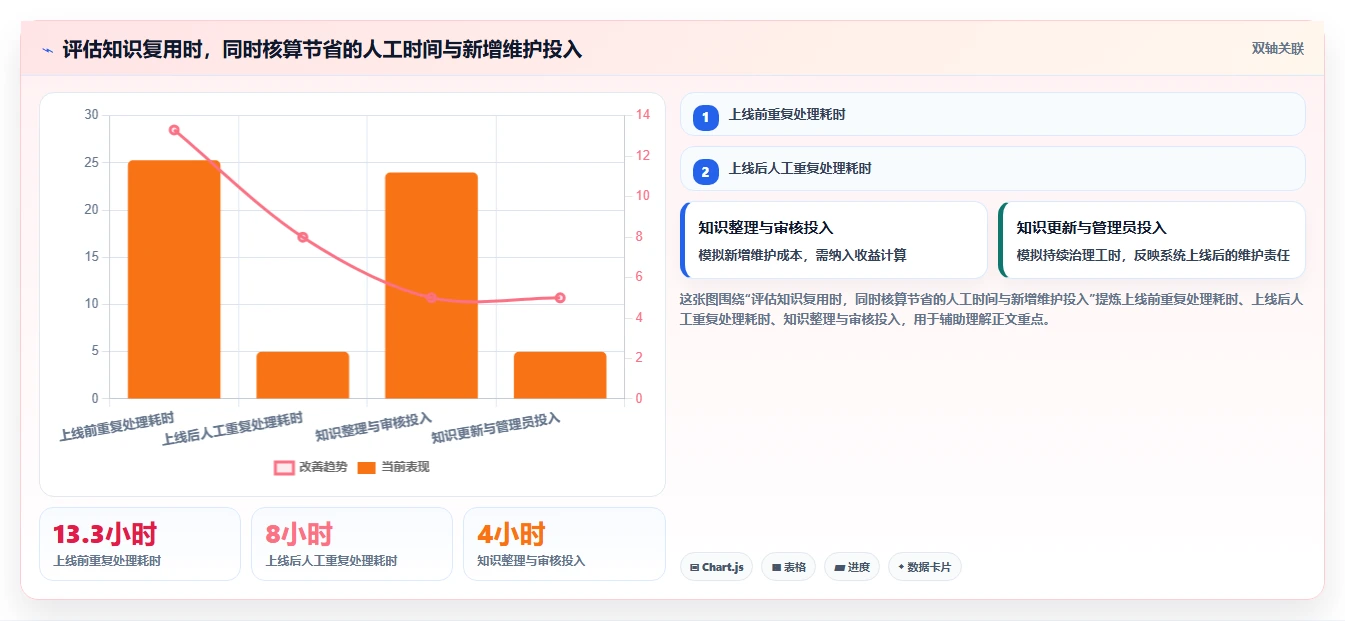Click x-axis label 知识更新与管理员投入

tap(496, 429)
